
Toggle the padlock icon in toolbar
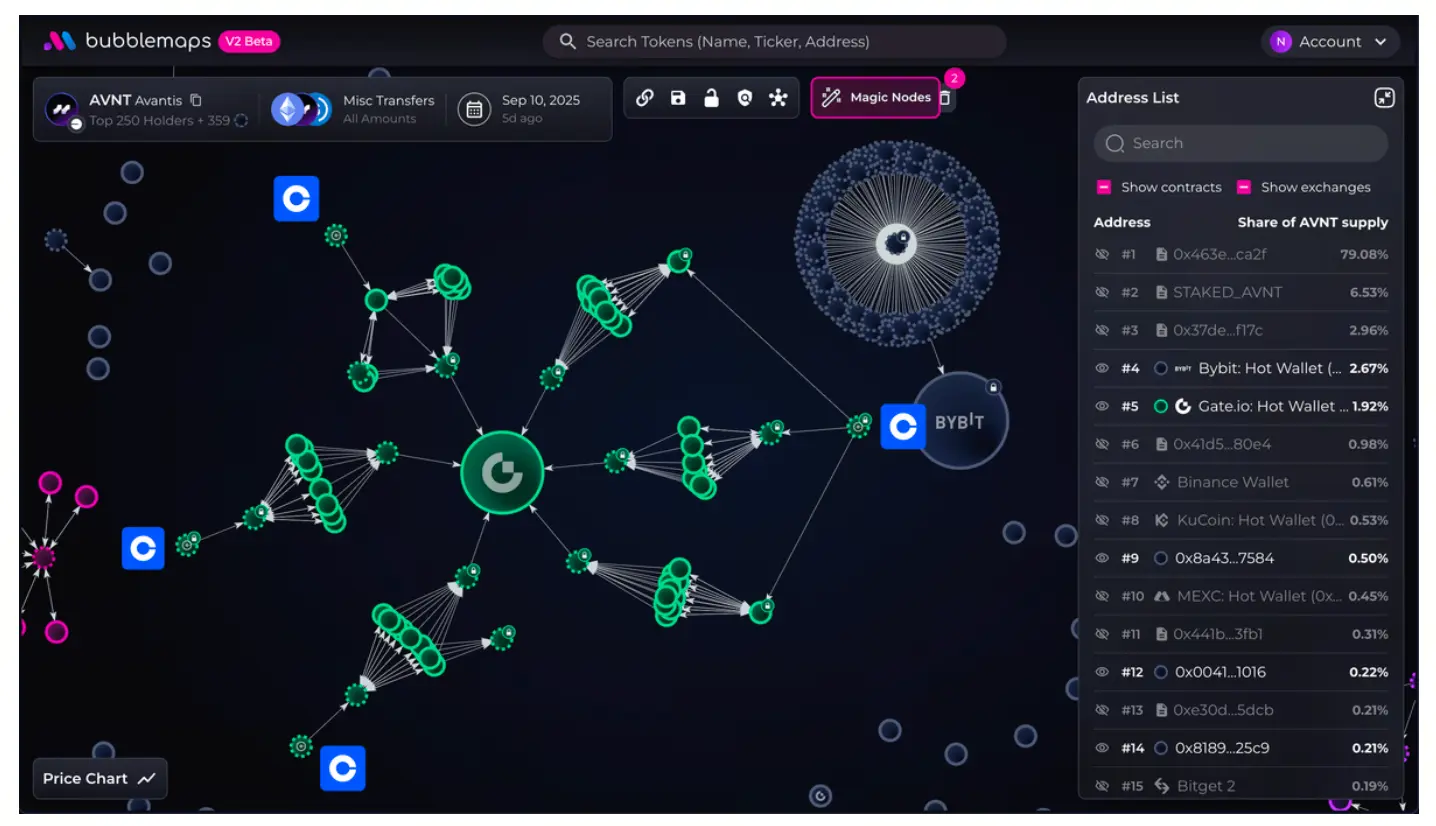(x=711, y=97)
